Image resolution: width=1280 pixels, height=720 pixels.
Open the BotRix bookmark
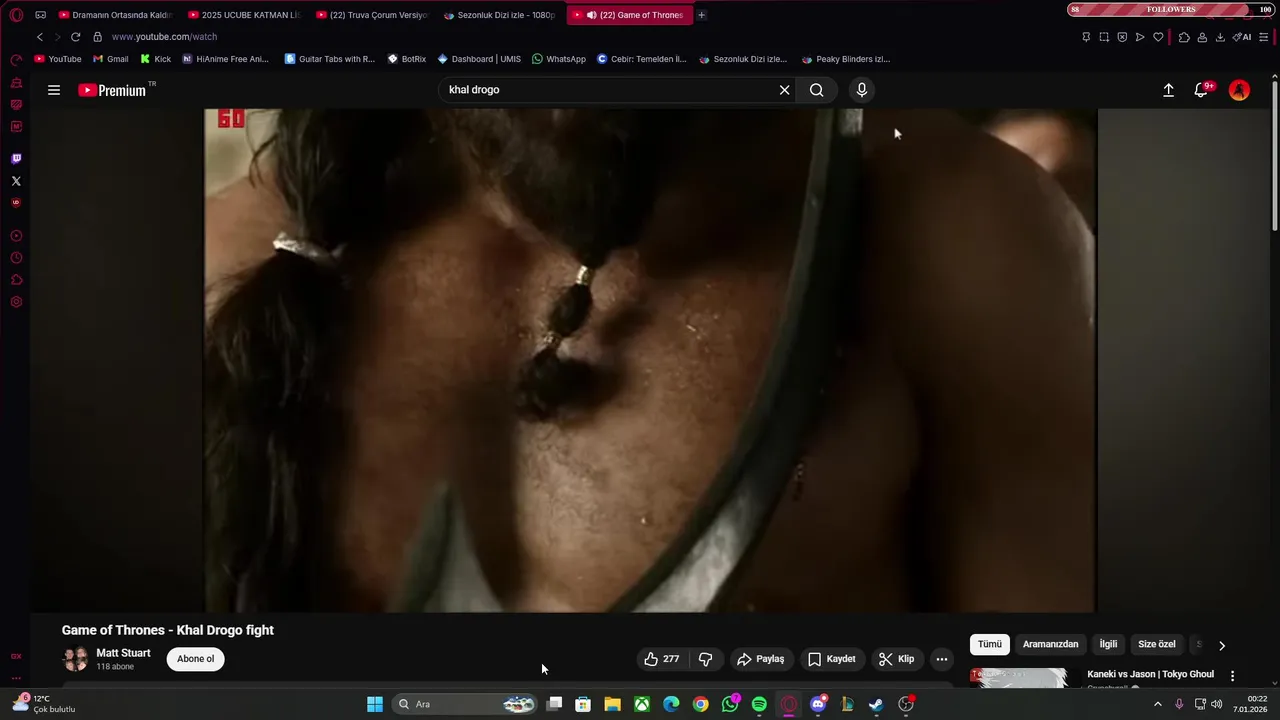pyautogui.click(x=407, y=59)
